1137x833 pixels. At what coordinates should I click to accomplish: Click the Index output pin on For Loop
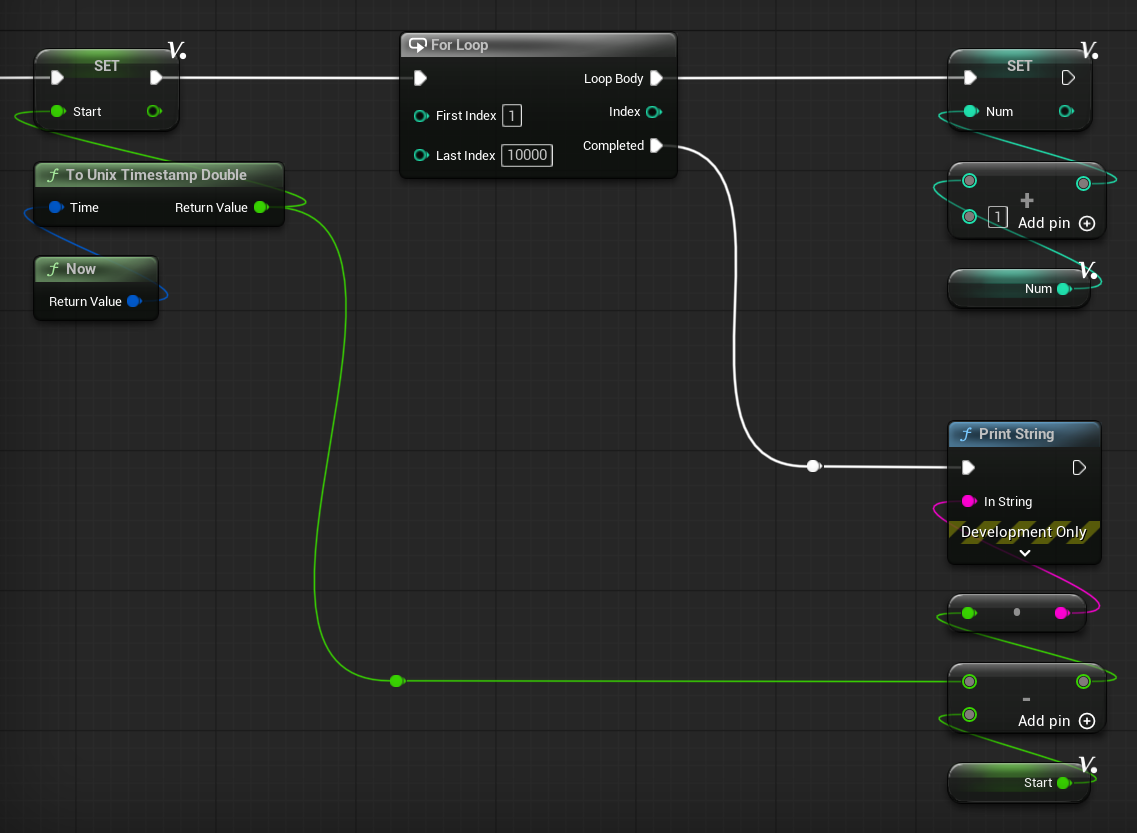tap(653, 112)
